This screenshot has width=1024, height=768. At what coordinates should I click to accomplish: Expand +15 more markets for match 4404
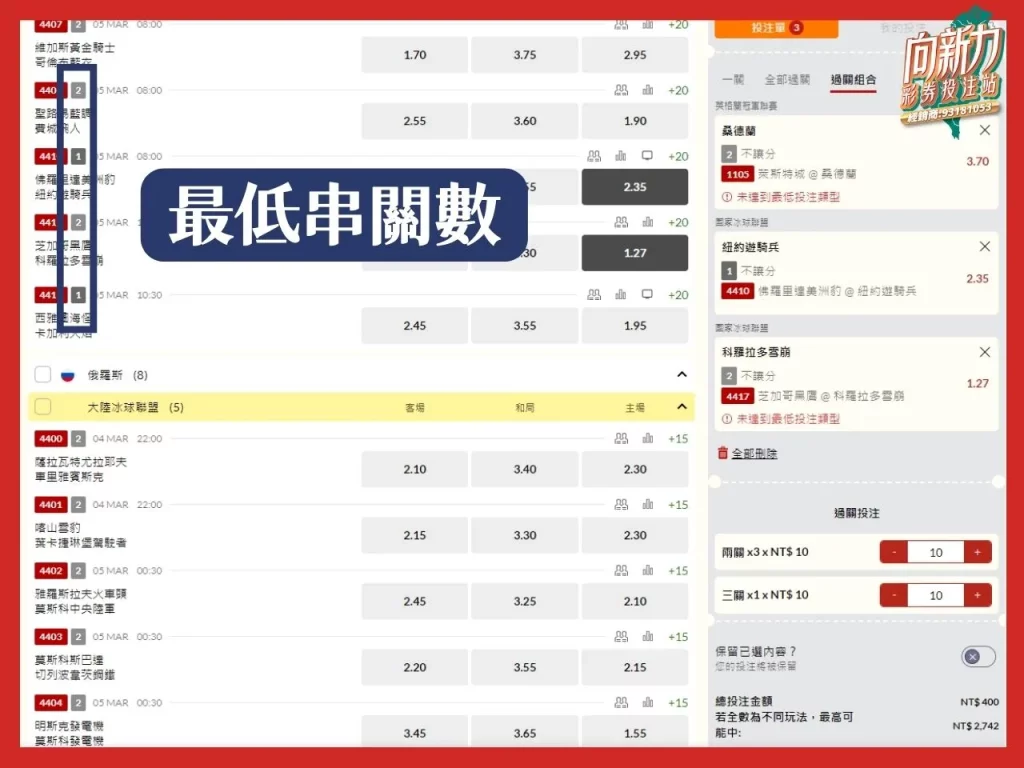tap(678, 703)
